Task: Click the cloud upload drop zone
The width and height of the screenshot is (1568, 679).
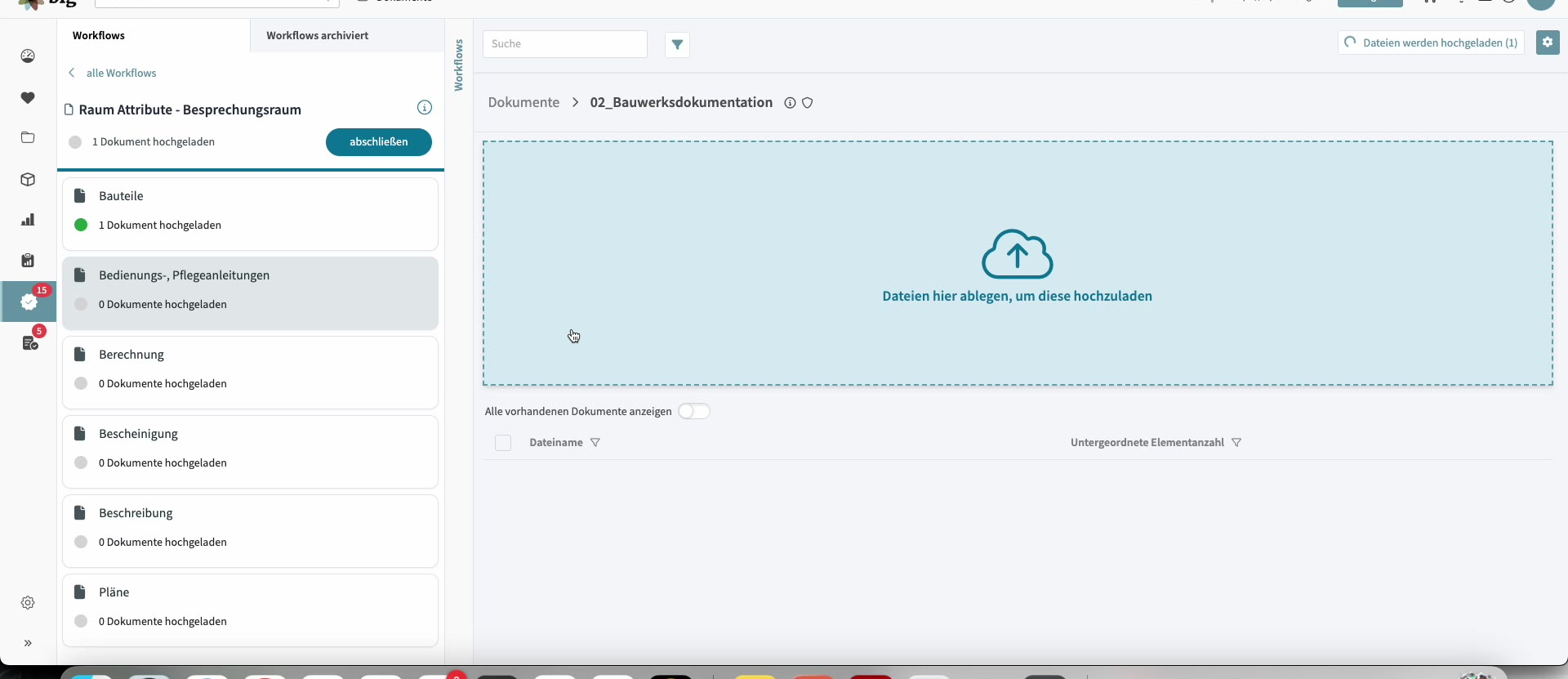Action: pyautogui.click(x=1018, y=263)
